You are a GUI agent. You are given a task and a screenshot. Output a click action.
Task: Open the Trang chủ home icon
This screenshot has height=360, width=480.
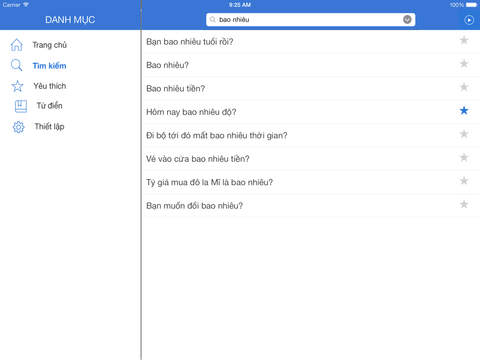[x=17, y=45]
